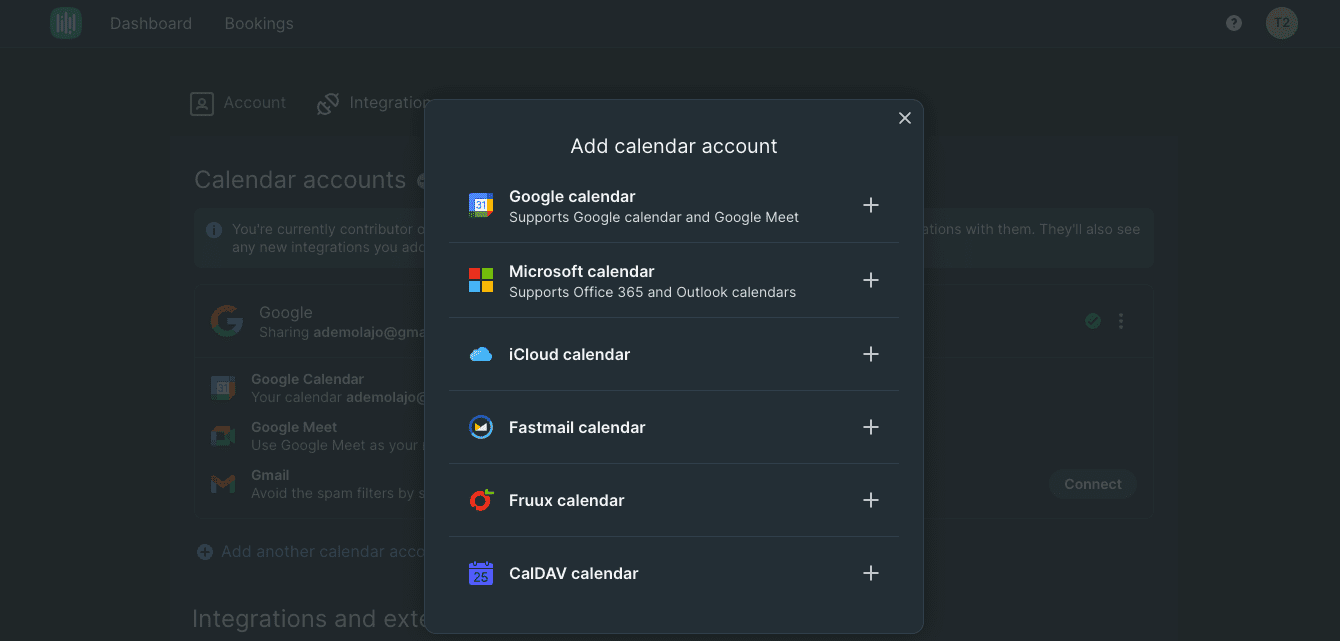
Task: Open Google account three-dot options menu
Action: 1121,321
